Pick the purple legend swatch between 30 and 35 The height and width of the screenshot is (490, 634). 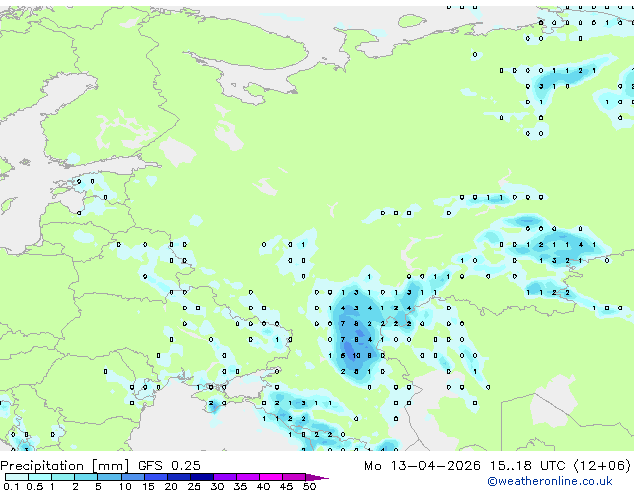click(x=225, y=477)
